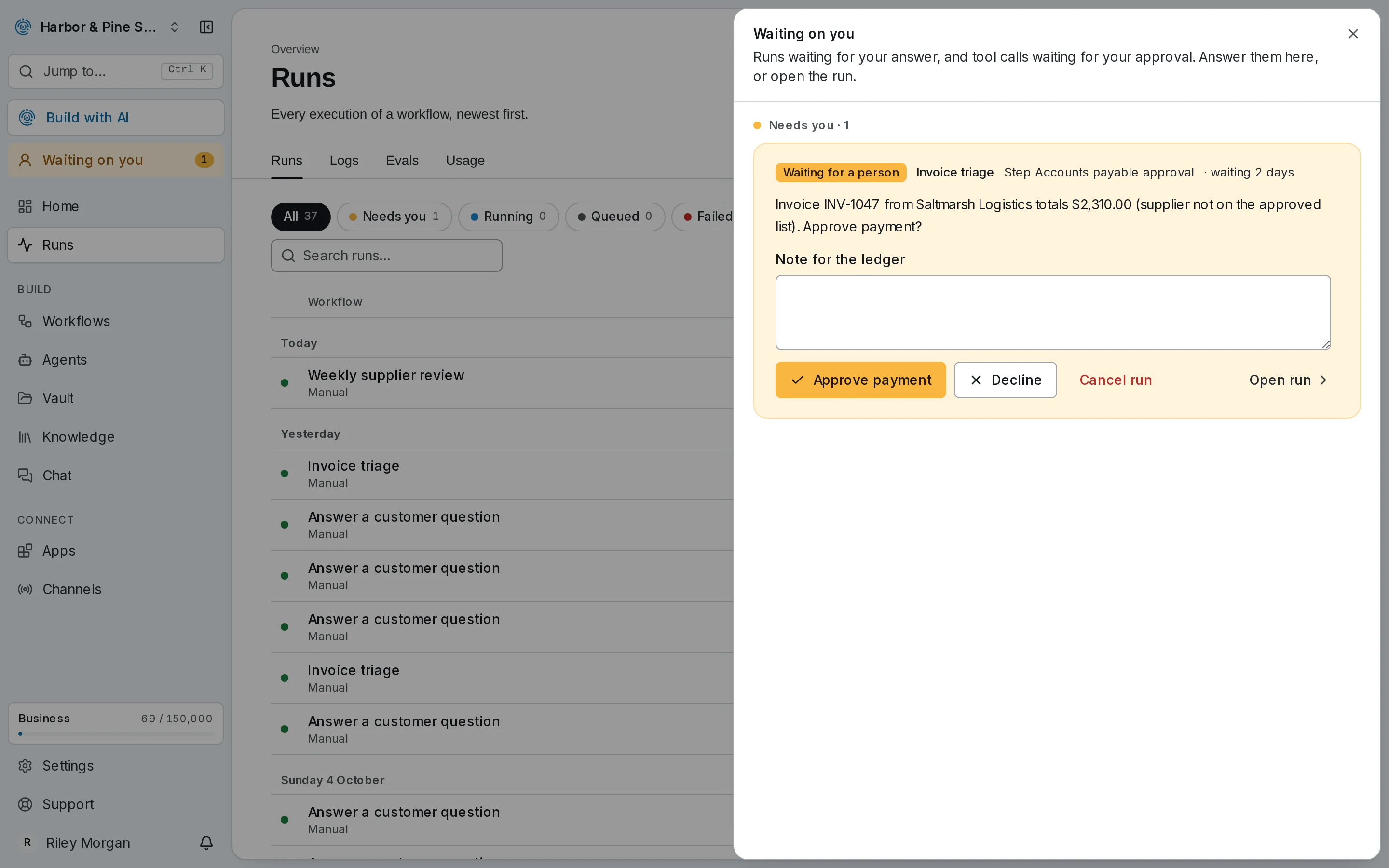
Task: Click the Invoice triage label in the card
Action: point(954,173)
